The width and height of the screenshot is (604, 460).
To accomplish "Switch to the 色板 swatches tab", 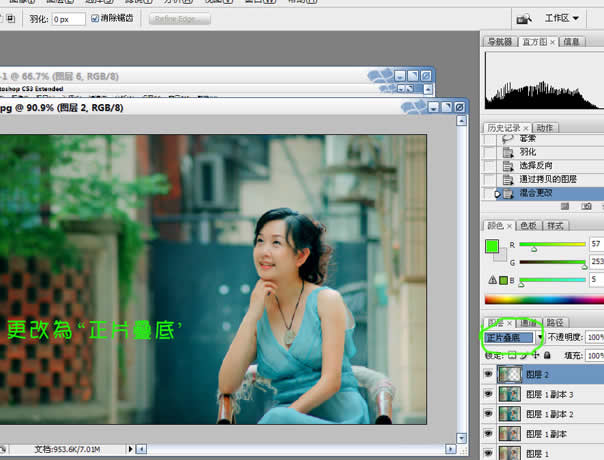I will click(x=528, y=226).
